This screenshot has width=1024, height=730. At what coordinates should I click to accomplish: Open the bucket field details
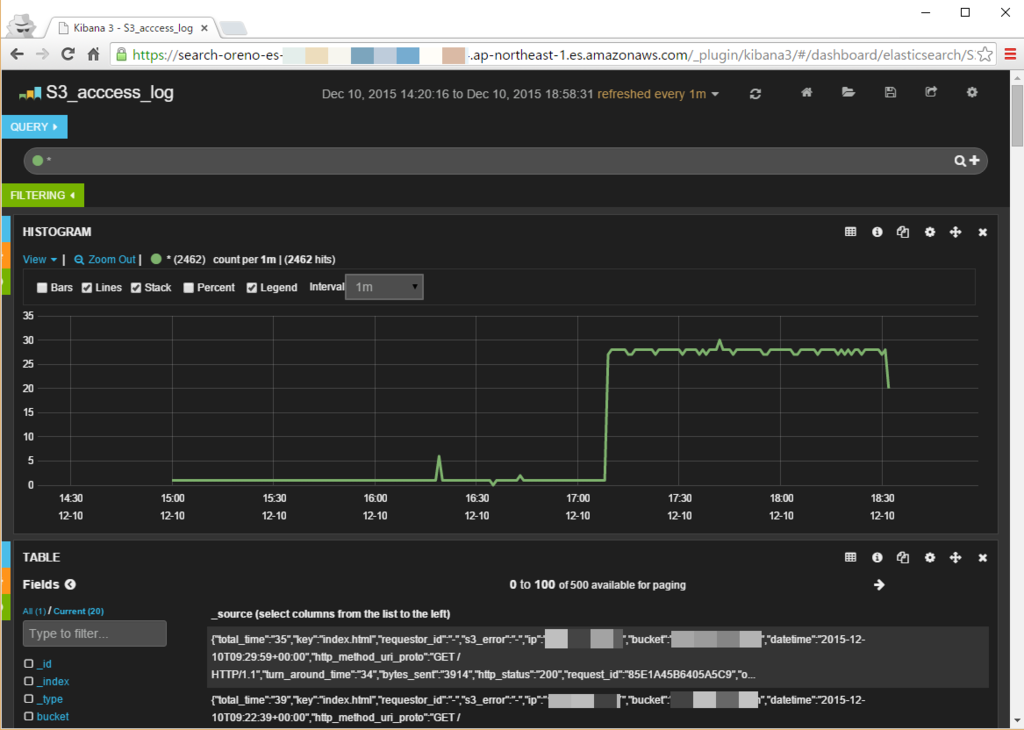53,716
